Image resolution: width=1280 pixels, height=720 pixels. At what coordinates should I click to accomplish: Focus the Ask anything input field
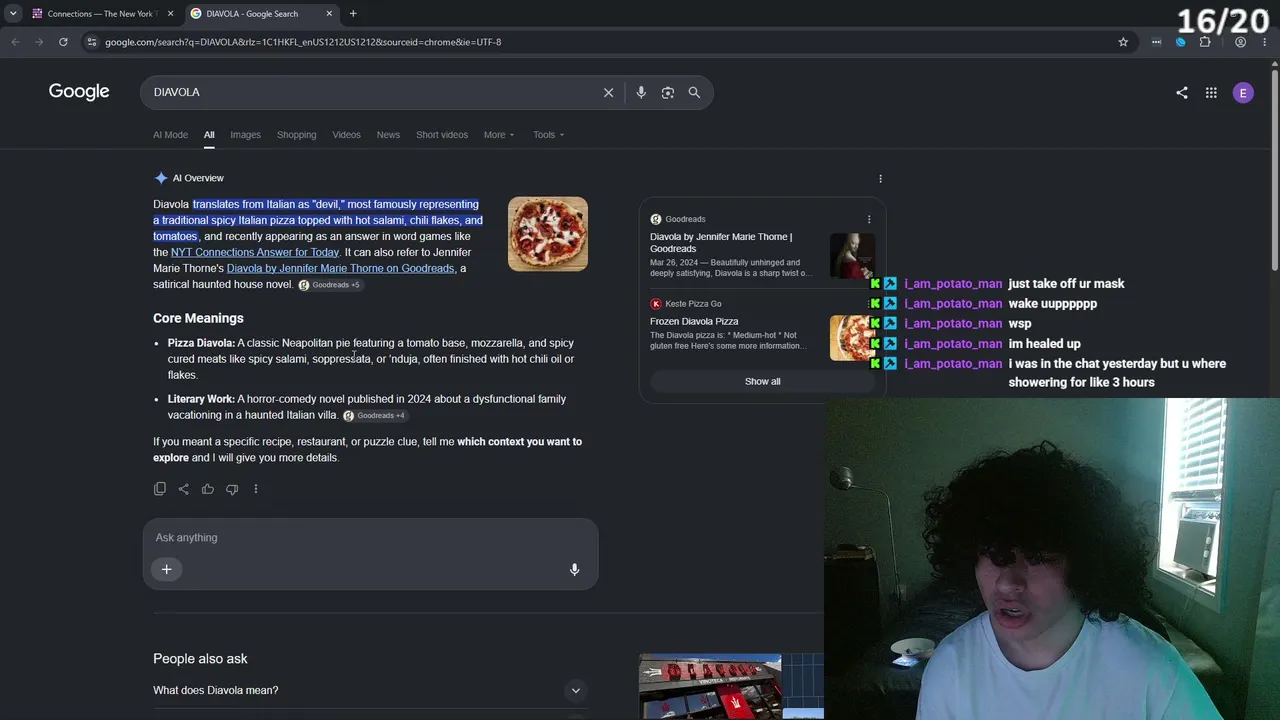370,538
